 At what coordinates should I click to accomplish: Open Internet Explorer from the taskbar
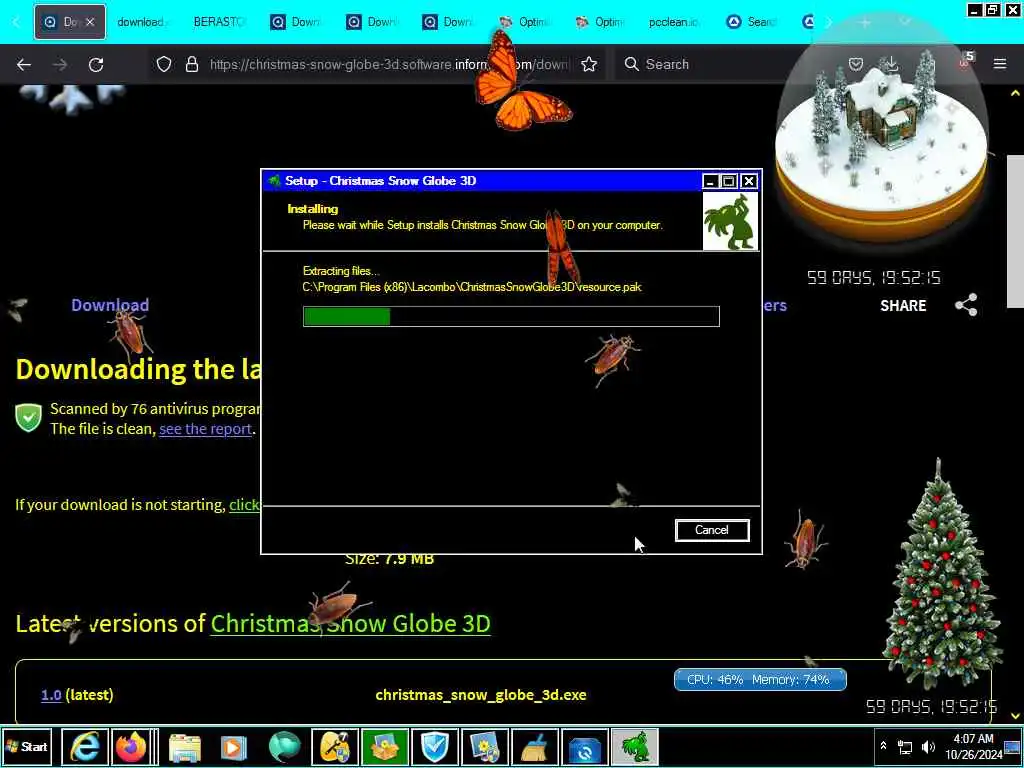pos(85,746)
